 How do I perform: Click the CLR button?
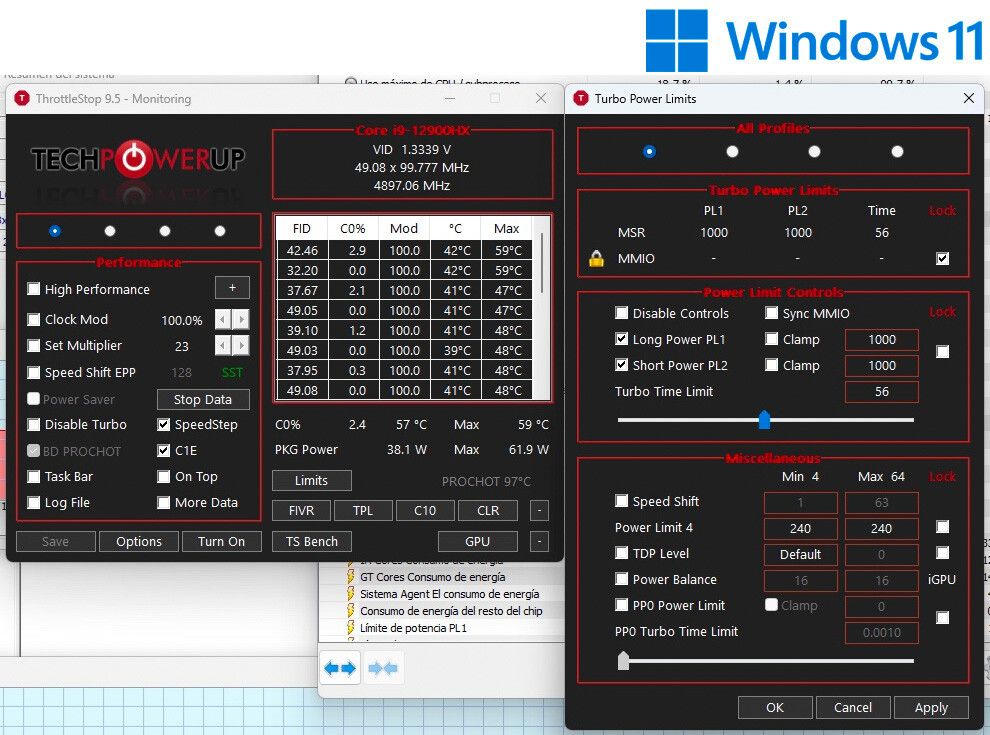488,511
